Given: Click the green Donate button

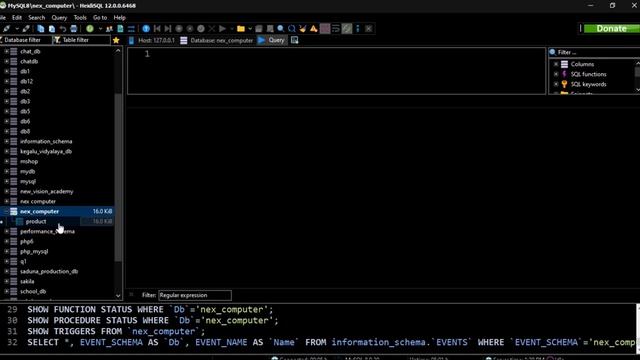Looking at the screenshot, I should pyautogui.click(x=611, y=29).
